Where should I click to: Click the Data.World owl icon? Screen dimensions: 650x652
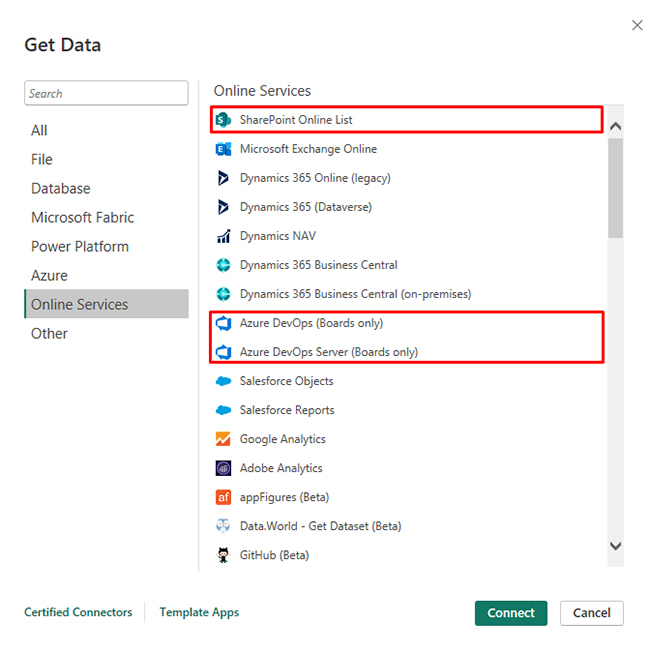pos(223,526)
